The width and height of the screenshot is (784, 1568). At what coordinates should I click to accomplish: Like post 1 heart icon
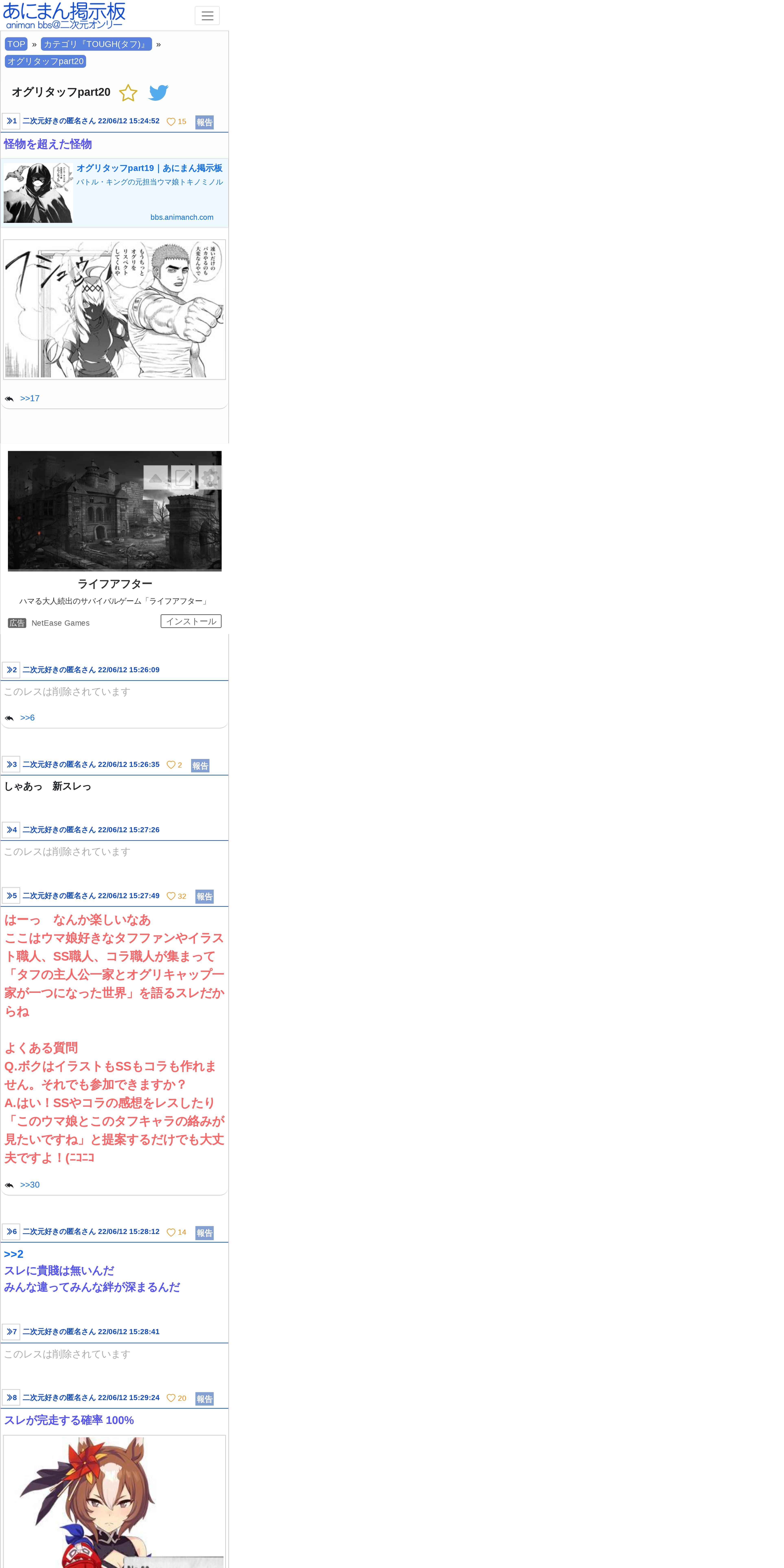(x=171, y=122)
